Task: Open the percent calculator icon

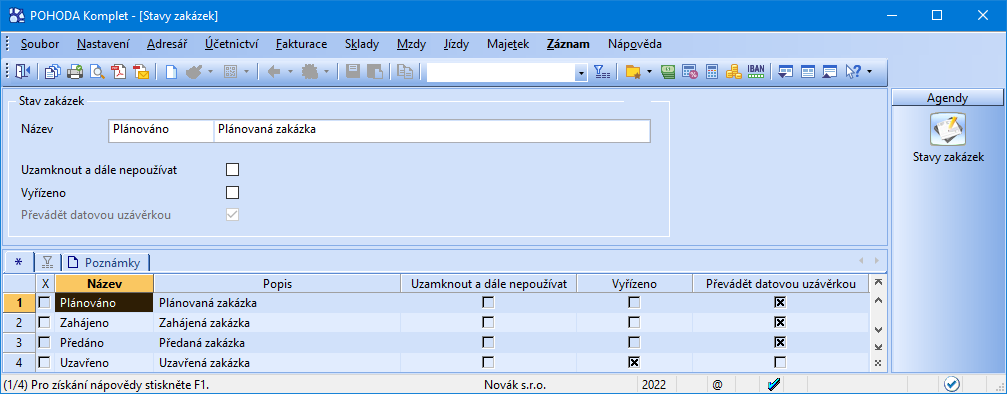Action: click(690, 72)
